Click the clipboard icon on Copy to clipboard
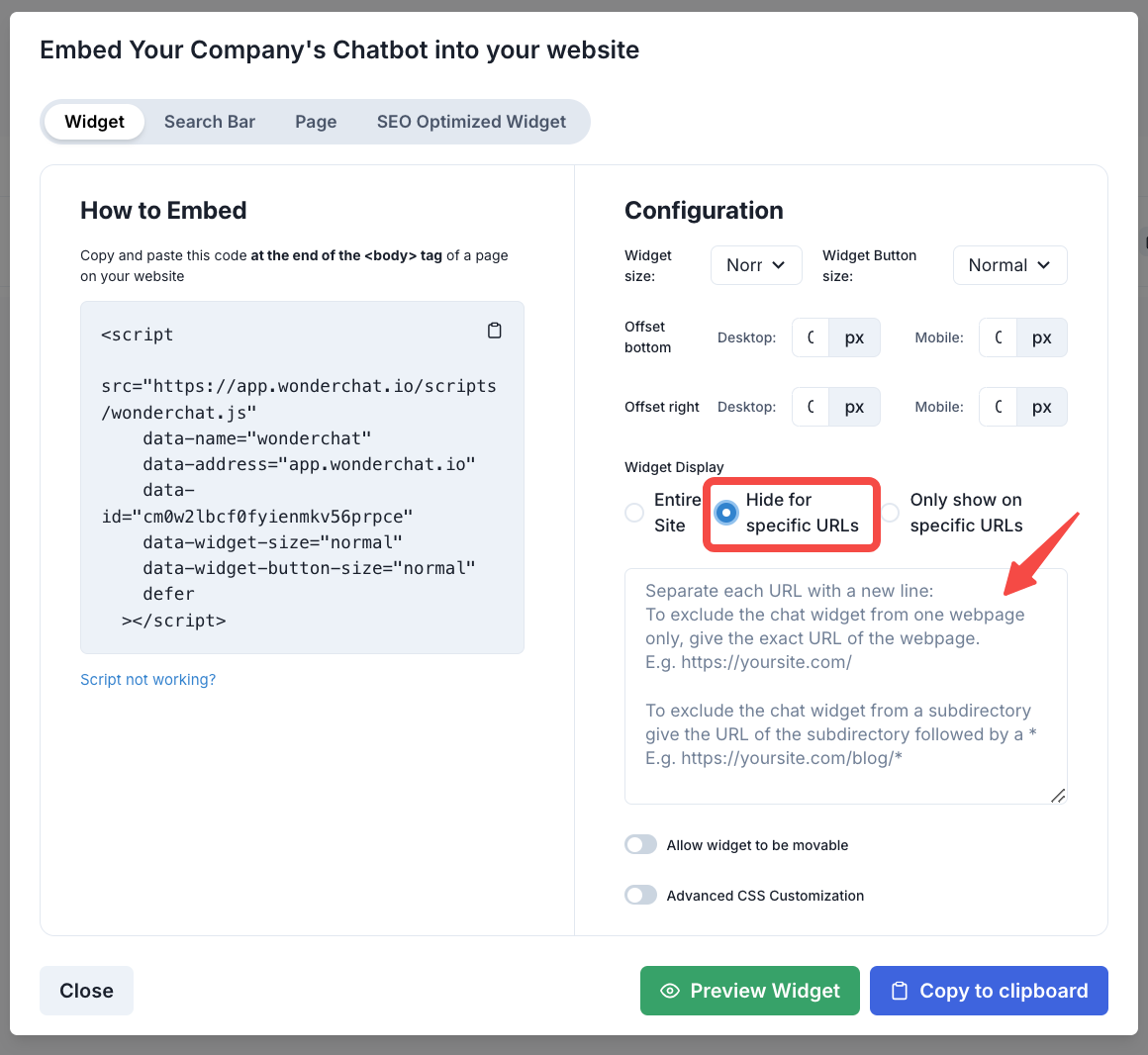Screen dimensions: 1148x1055 coord(900,991)
